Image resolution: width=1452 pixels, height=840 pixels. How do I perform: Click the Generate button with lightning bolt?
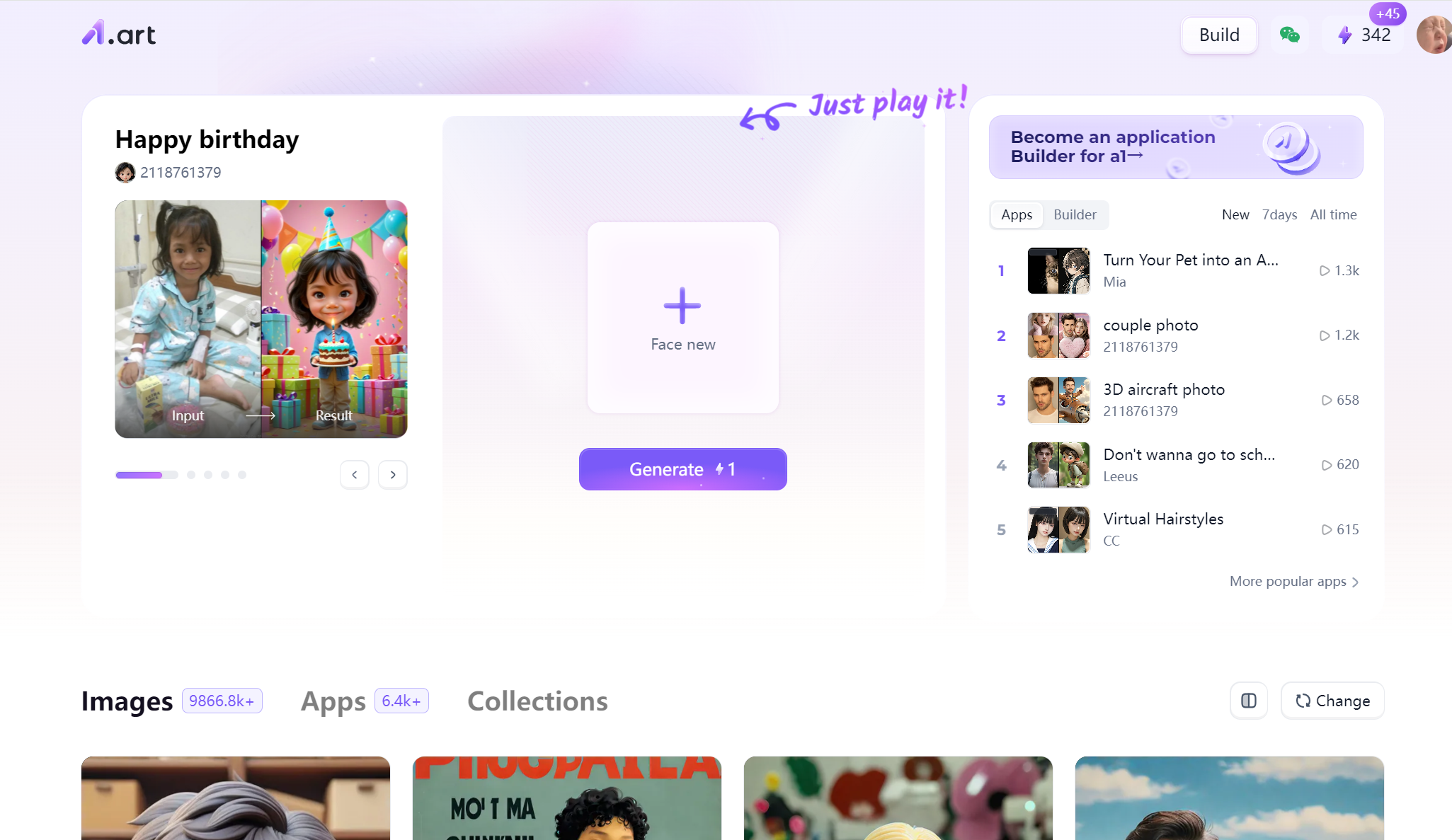pyautogui.click(x=684, y=469)
